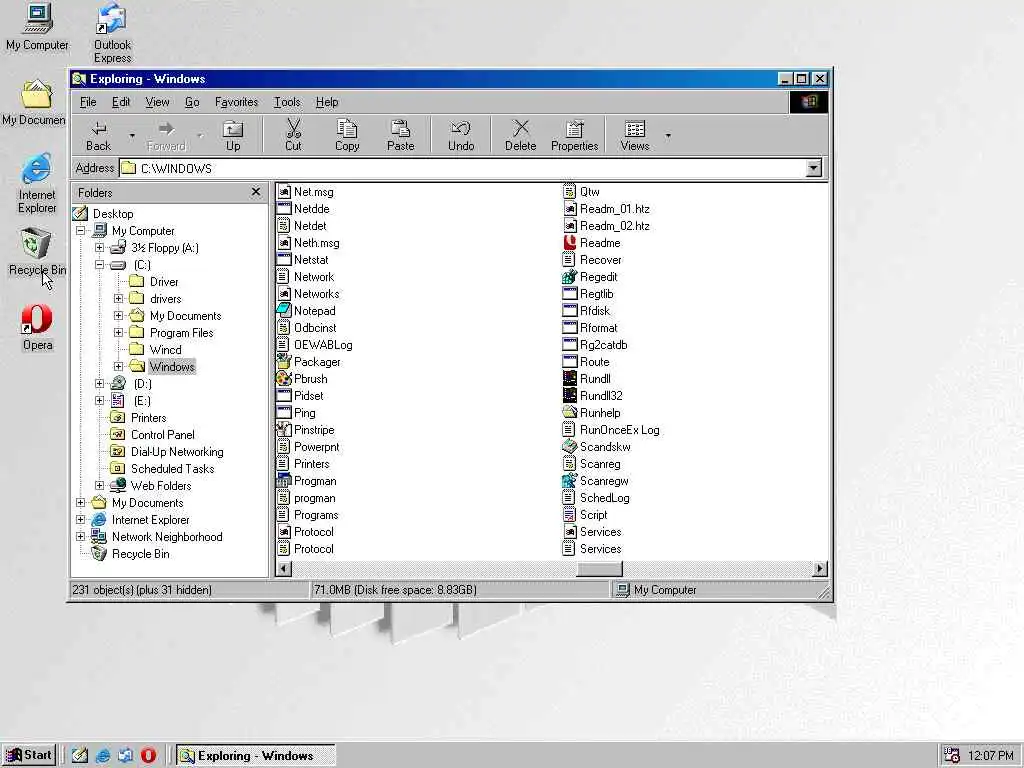Open the File menu
This screenshot has height=768, width=1024.
tap(88, 102)
